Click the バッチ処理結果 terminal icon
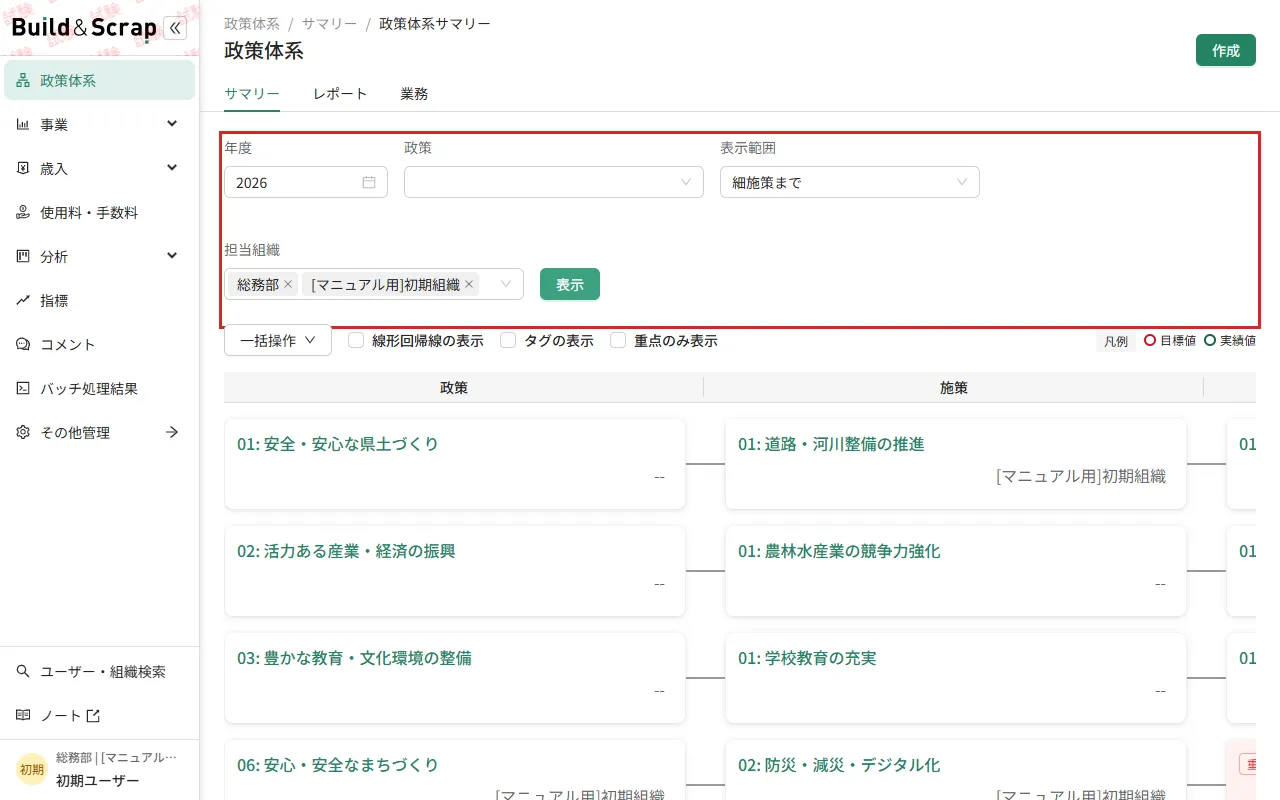The width and height of the screenshot is (1280, 800). click(23, 389)
